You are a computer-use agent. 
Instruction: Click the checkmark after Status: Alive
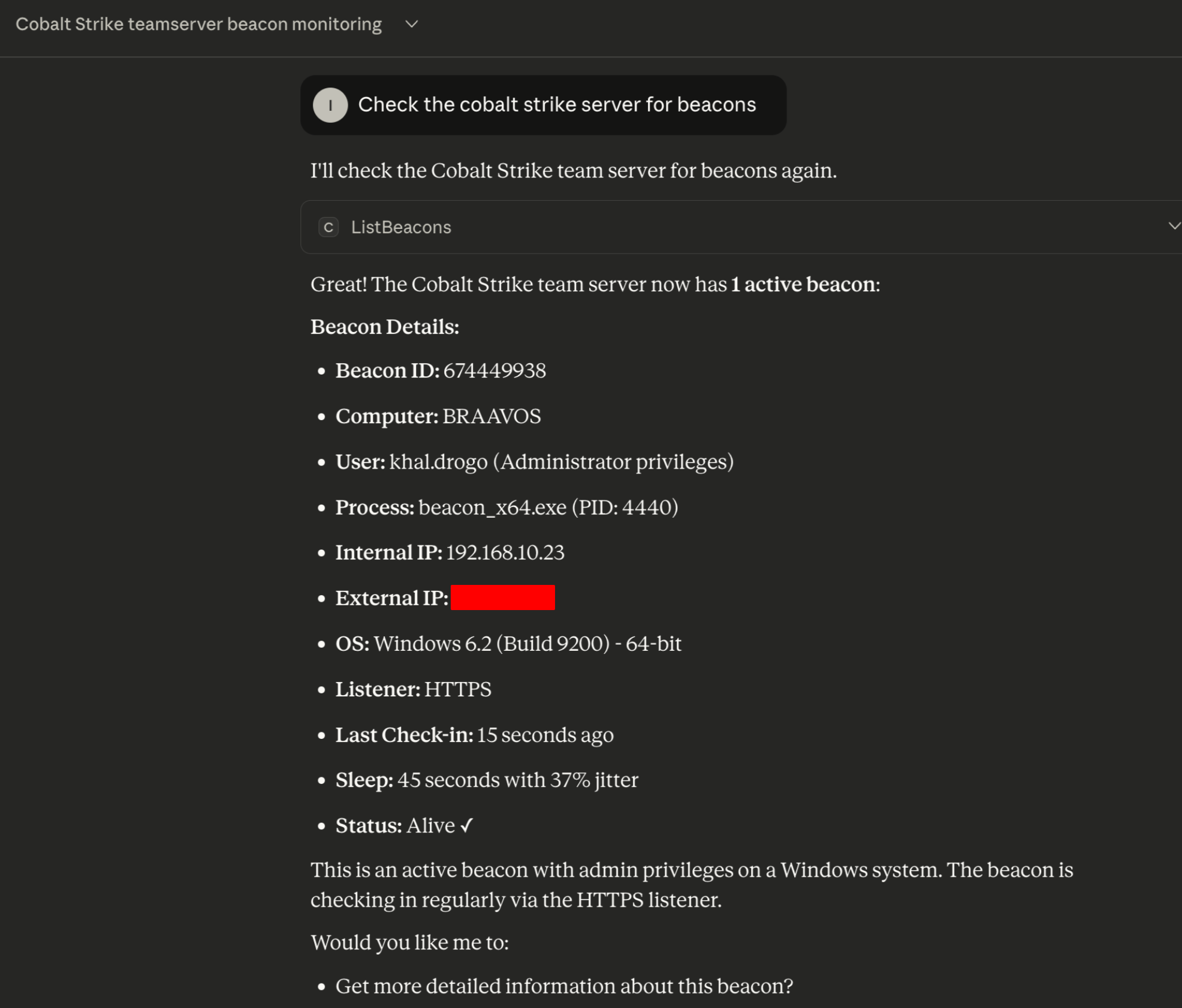point(467,826)
